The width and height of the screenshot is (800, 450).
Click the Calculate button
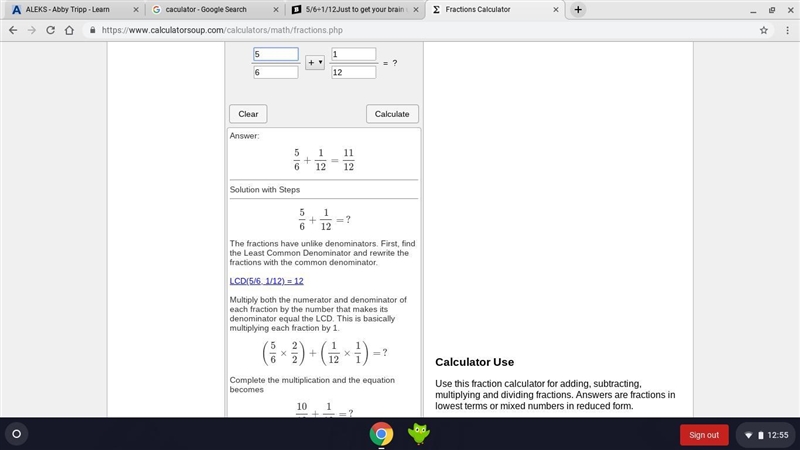pyautogui.click(x=392, y=114)
